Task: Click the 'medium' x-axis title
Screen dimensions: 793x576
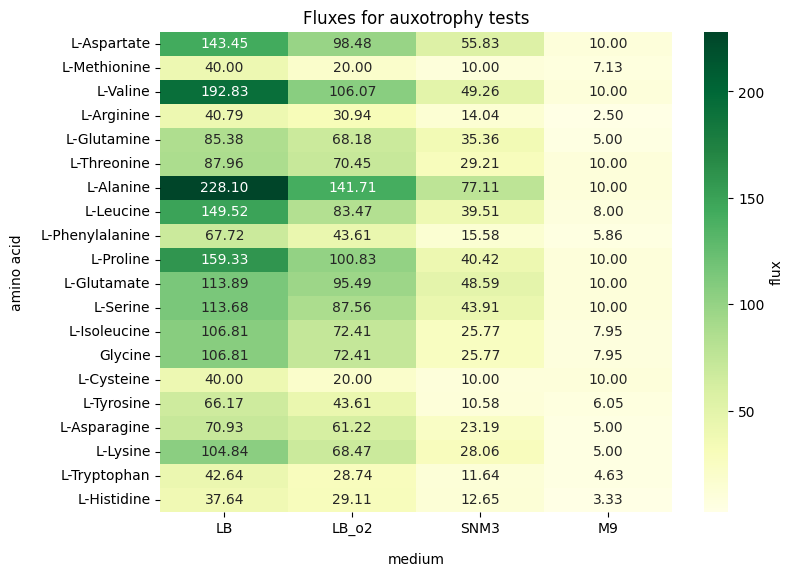Action: pos(416,559)
